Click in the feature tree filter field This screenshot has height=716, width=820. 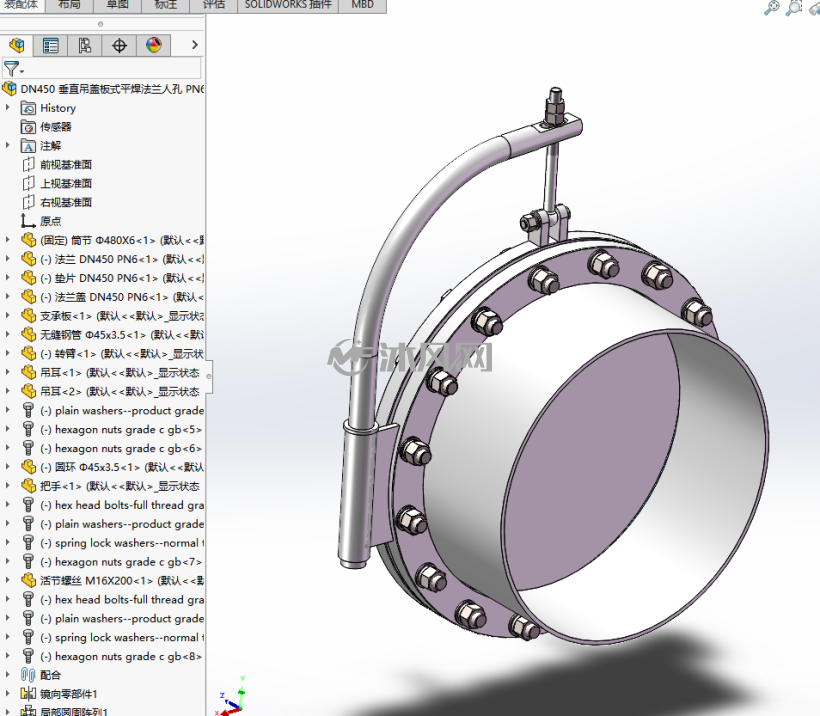[110, 68]
